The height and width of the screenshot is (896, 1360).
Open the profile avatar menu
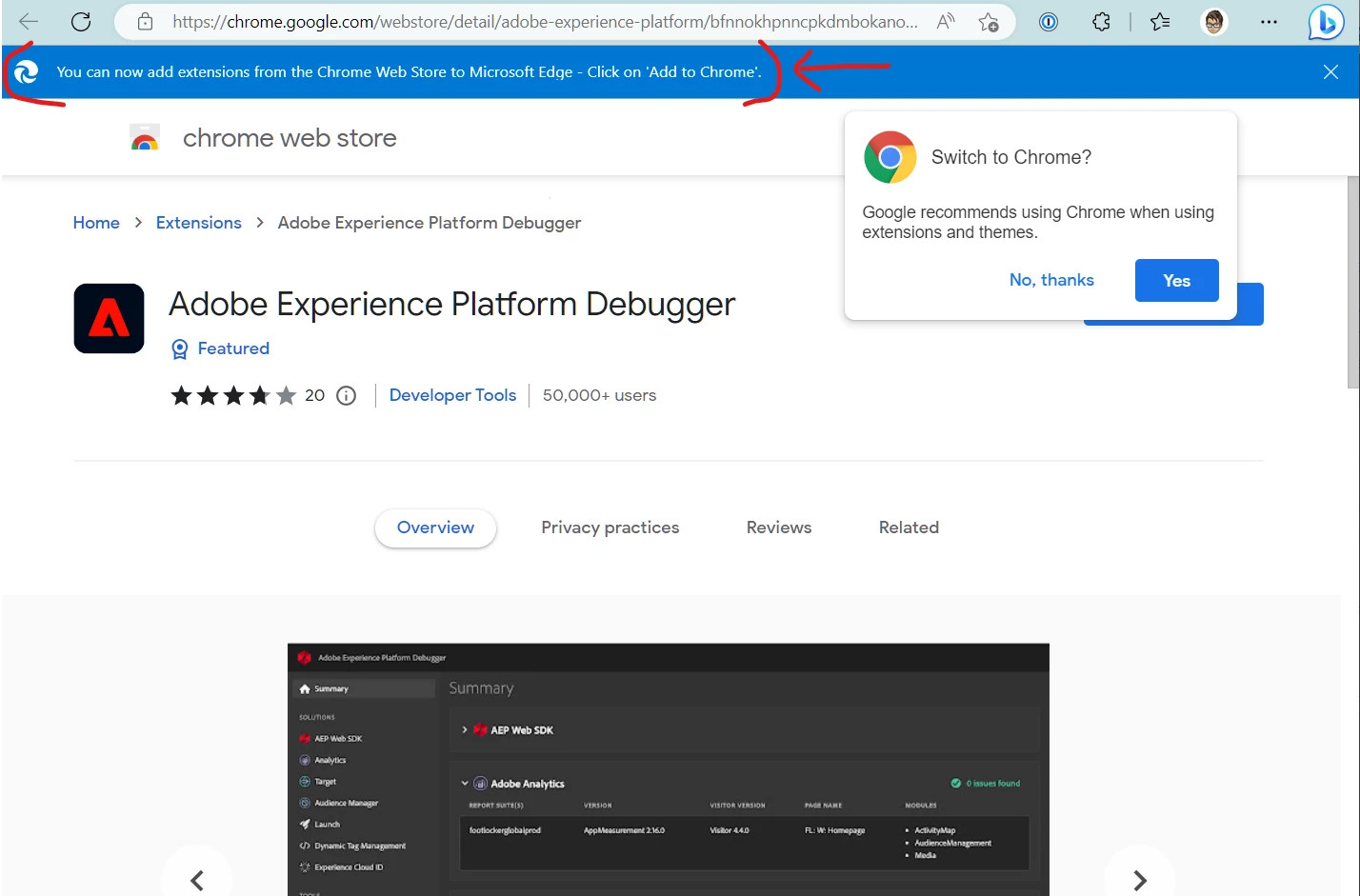click(x=1213, y=21)
